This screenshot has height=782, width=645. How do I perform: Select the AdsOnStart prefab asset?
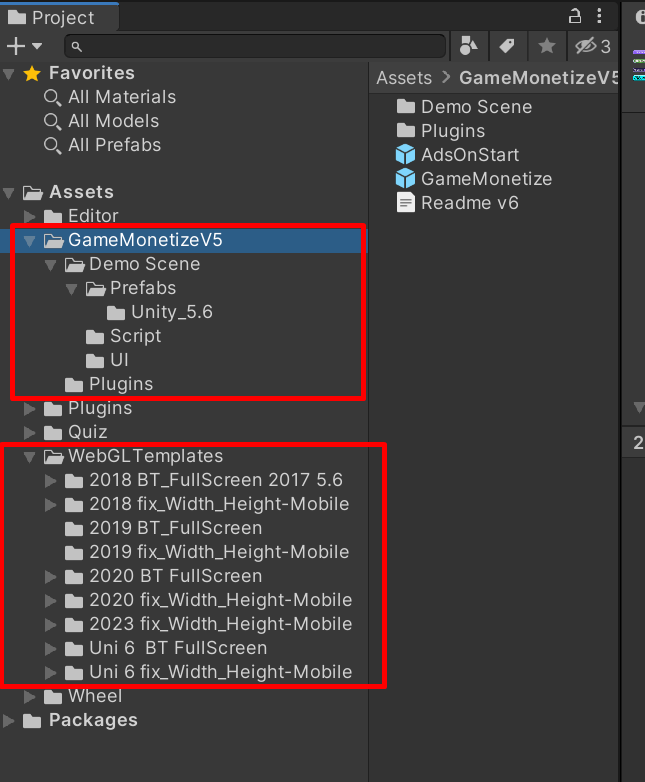[x=457, y=155]
